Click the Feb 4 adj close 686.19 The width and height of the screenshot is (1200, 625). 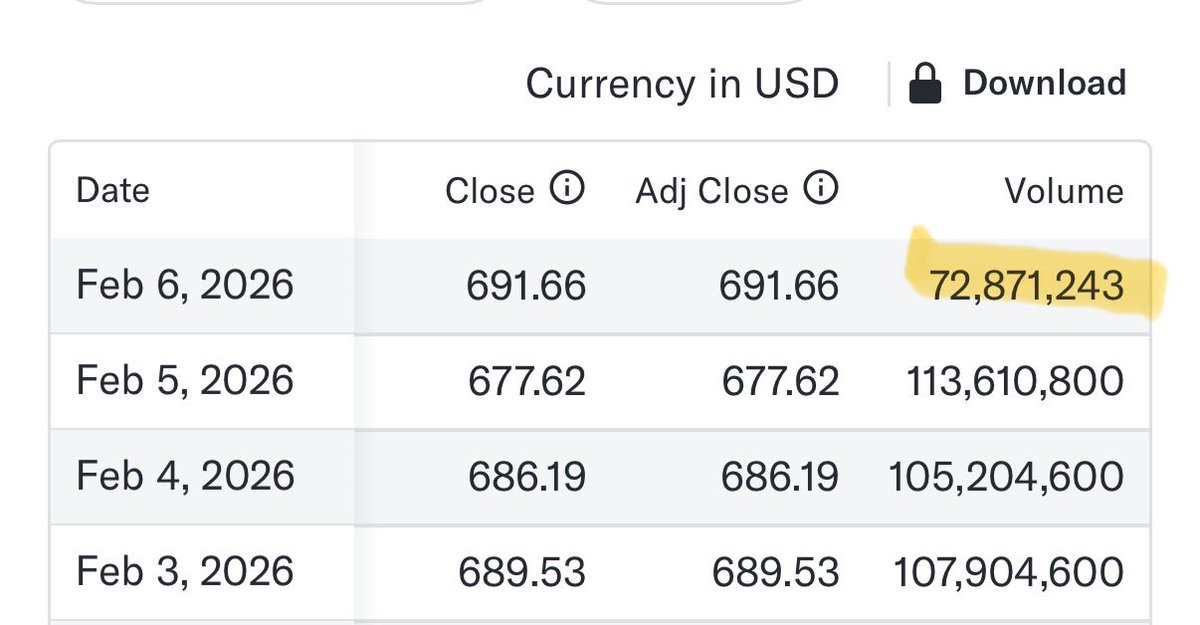click(779, 475)
